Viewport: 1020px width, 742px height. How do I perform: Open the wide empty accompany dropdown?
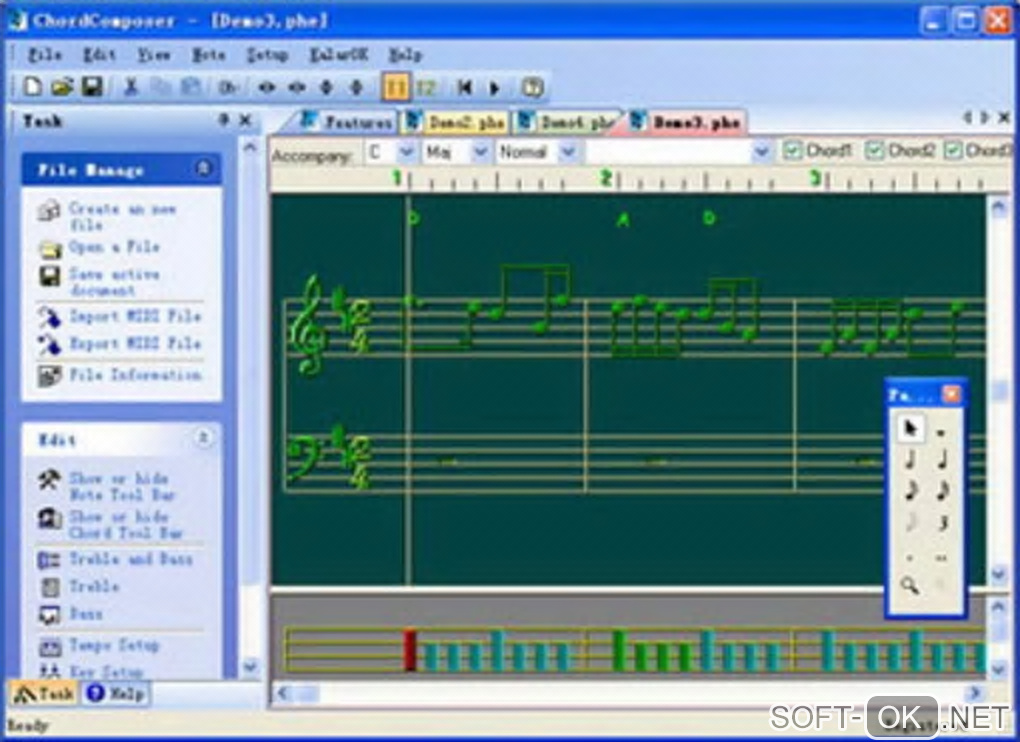tap(760, 152)
